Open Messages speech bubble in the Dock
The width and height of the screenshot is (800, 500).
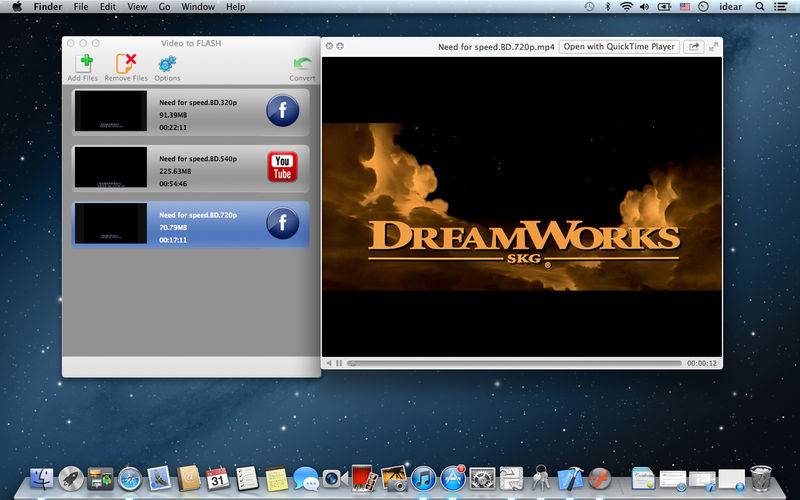tap(306, 479)
